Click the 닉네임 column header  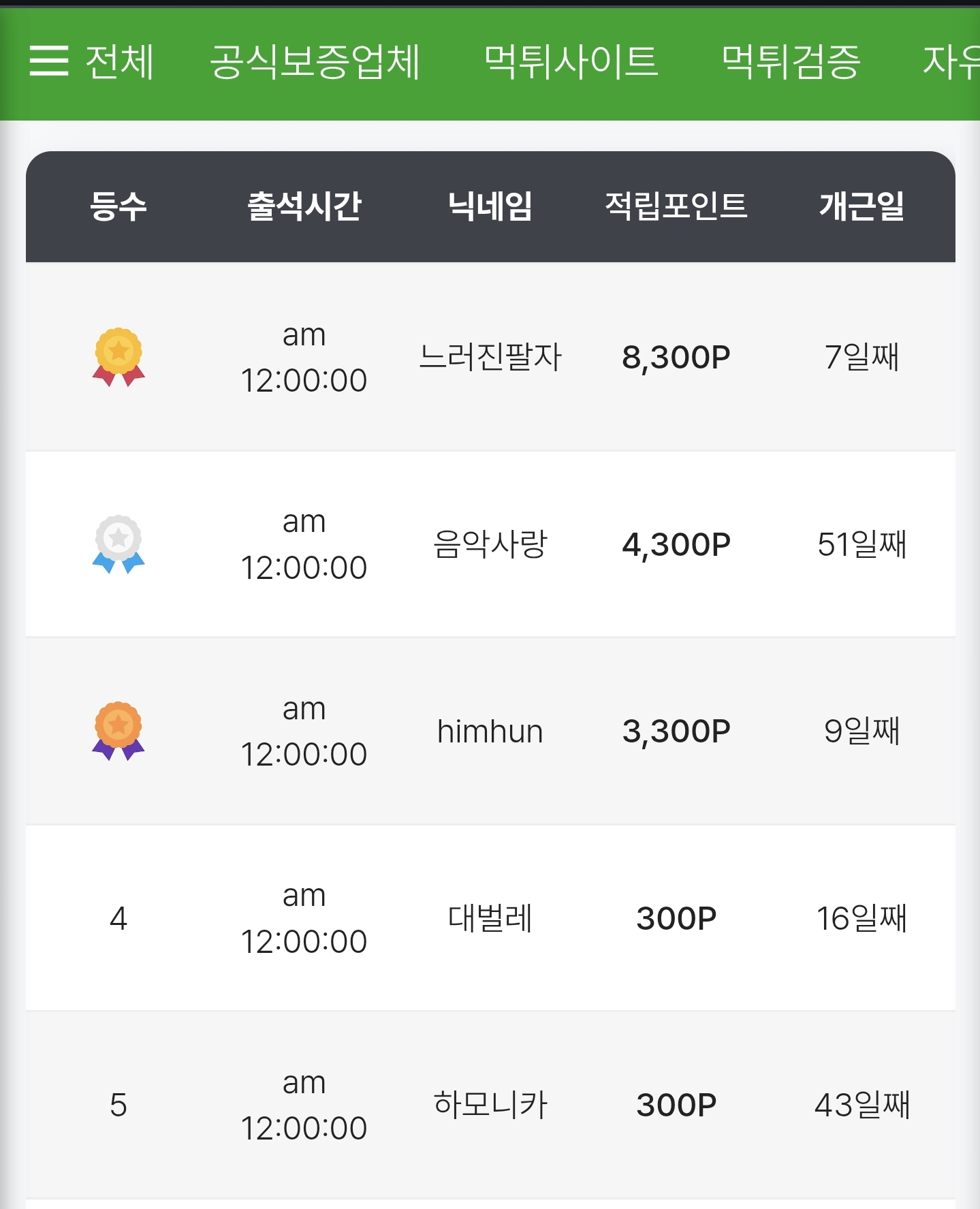coord(490,206)
